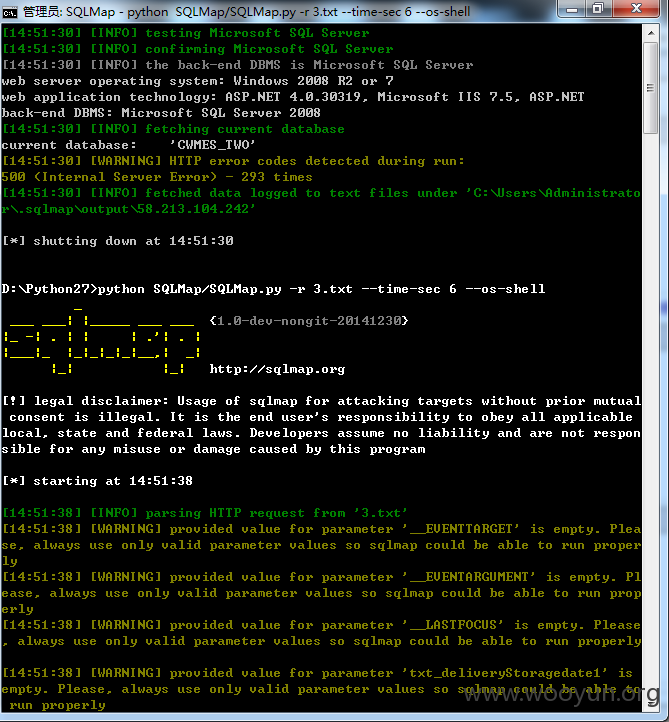Click 'the back-end DBMS is Microsoft SQL Server' line
669x722 pixels.
pos(238,65)
